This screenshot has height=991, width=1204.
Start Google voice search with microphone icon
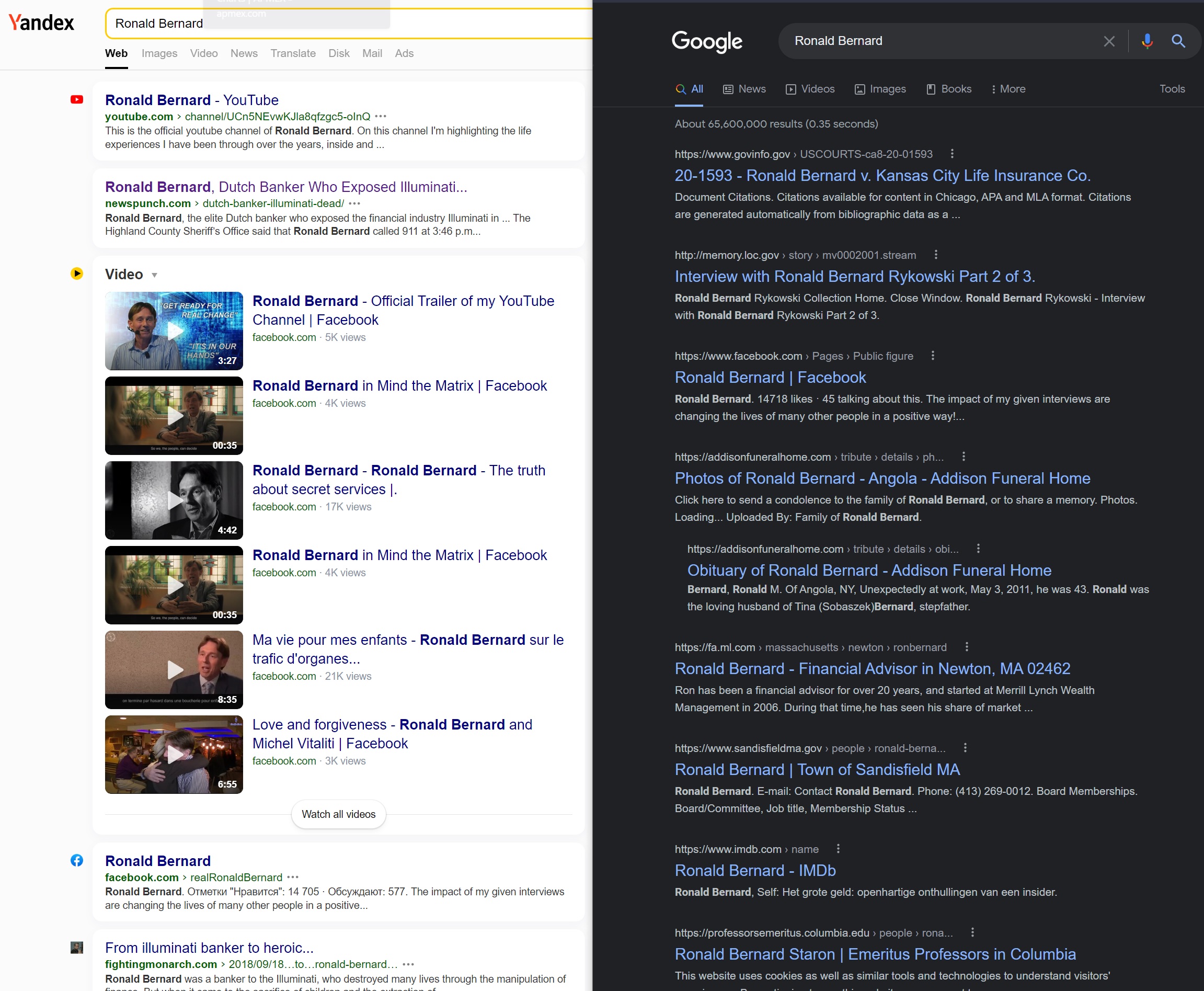tap(1147, 41)
